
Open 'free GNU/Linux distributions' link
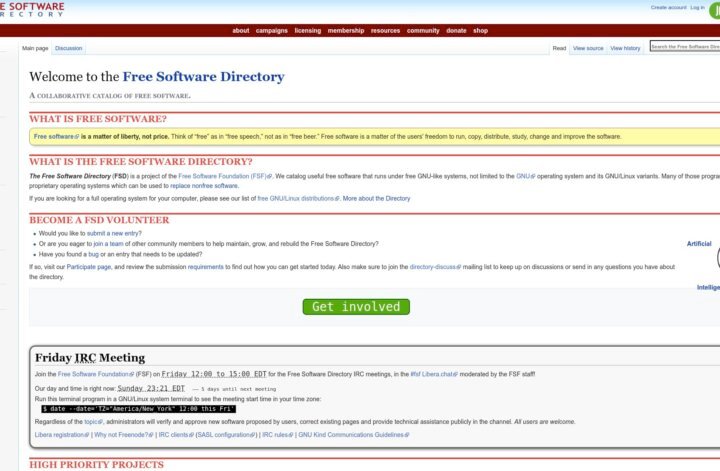298,198
